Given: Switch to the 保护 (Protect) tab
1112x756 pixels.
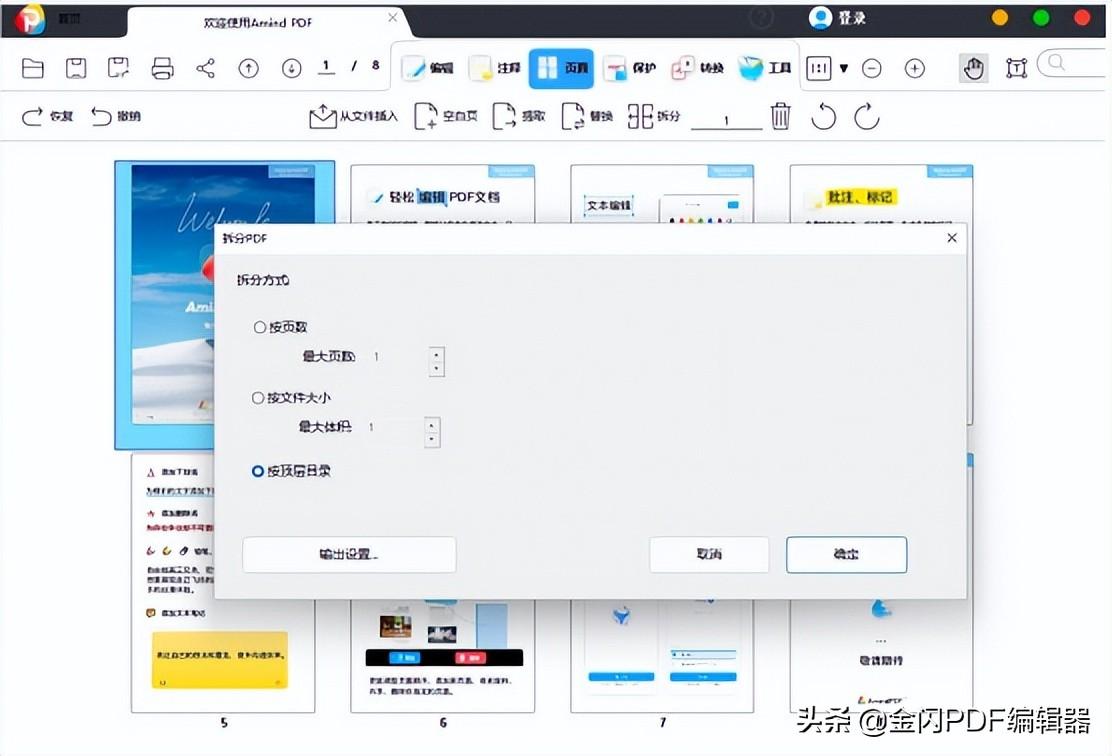Looking at the screenshot, I should coord(630,68).
